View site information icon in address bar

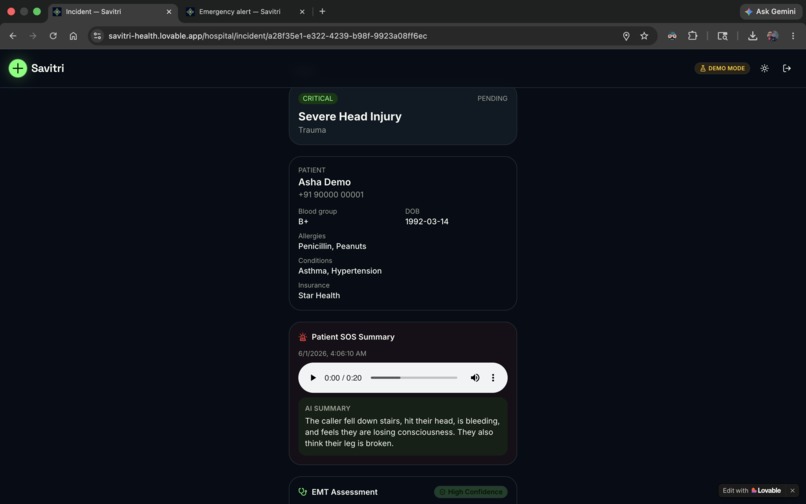97,36
